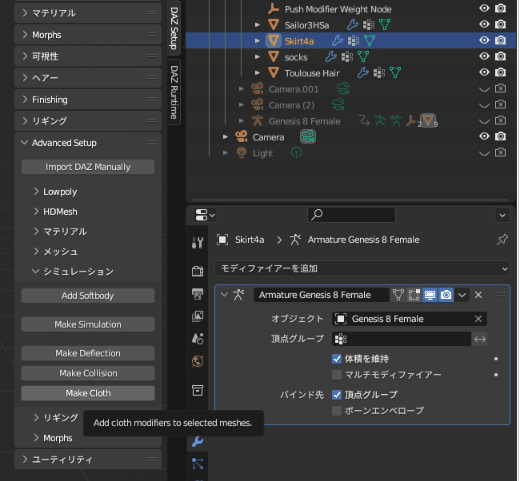
Task: Click green mesh data icon on socks row
Action: click(363, 57)
